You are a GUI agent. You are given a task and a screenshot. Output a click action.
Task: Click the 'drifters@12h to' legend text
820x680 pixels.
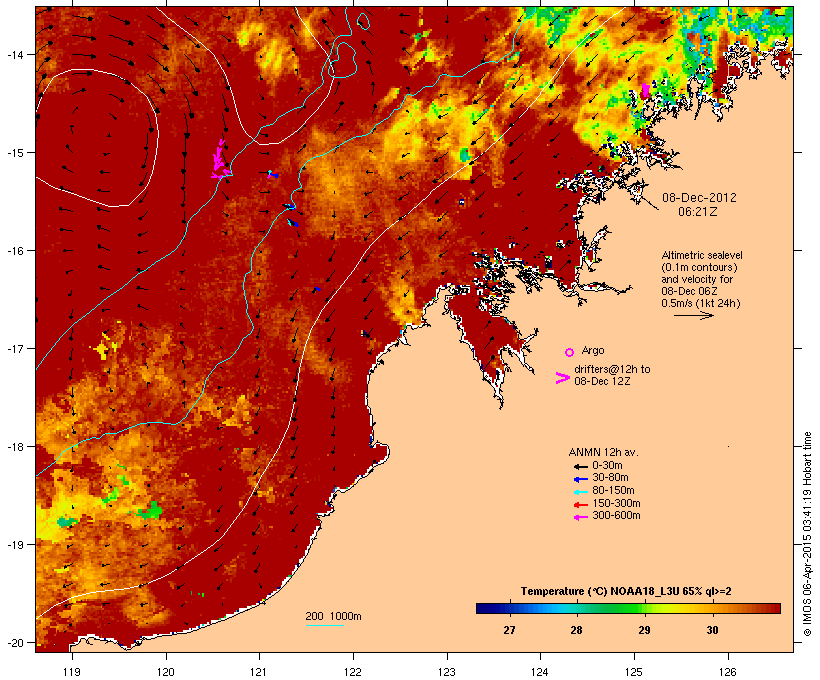pyautogui.click(x=612, y=369)
